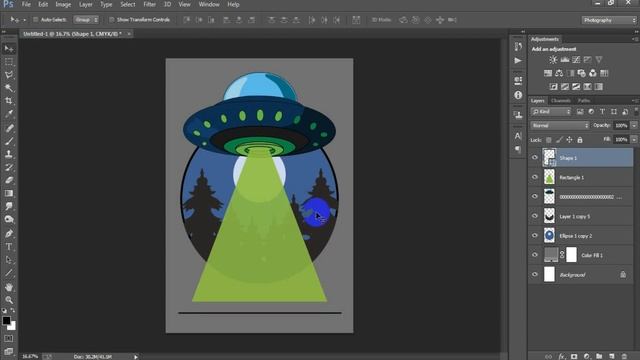The height and width of the screenshot is (360, 640).
Task: Add Brightness/Contrast adjustment icon
Action: [553, 60]
